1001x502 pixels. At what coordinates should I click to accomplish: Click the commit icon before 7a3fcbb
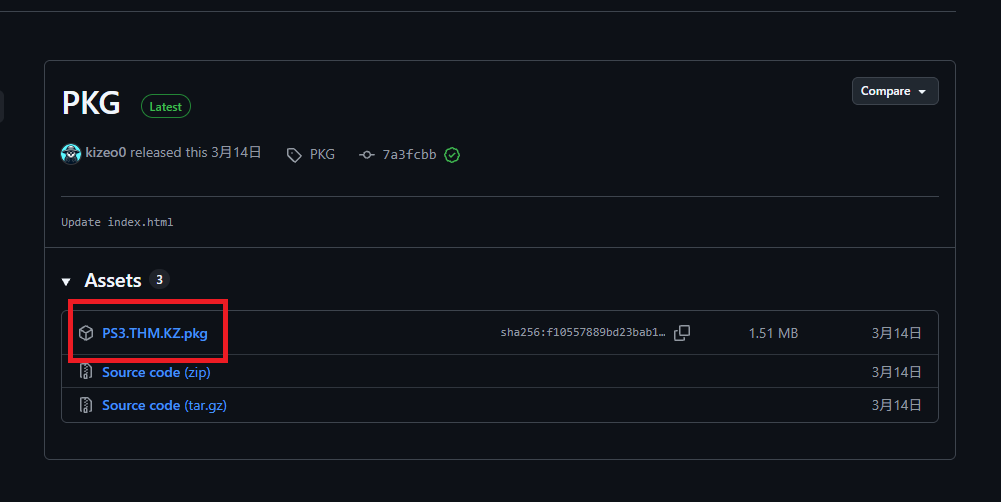(x=366, y=155)
